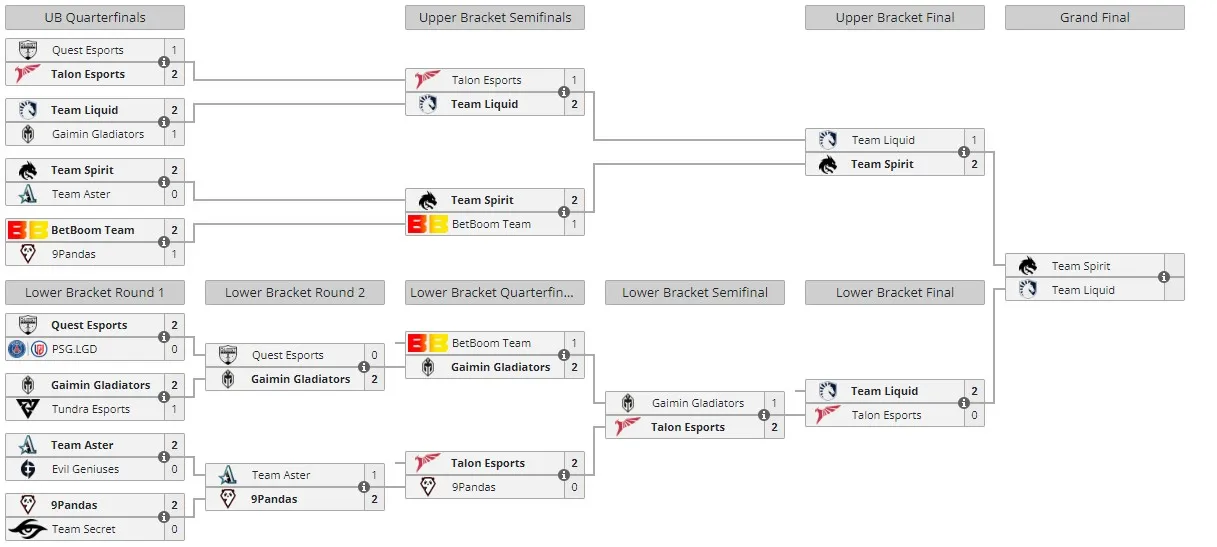This screenshot has width=1217, height=547.
Task: Open info icon for Team Spirit vs Team Aster
Action: [x=164, y=182]
